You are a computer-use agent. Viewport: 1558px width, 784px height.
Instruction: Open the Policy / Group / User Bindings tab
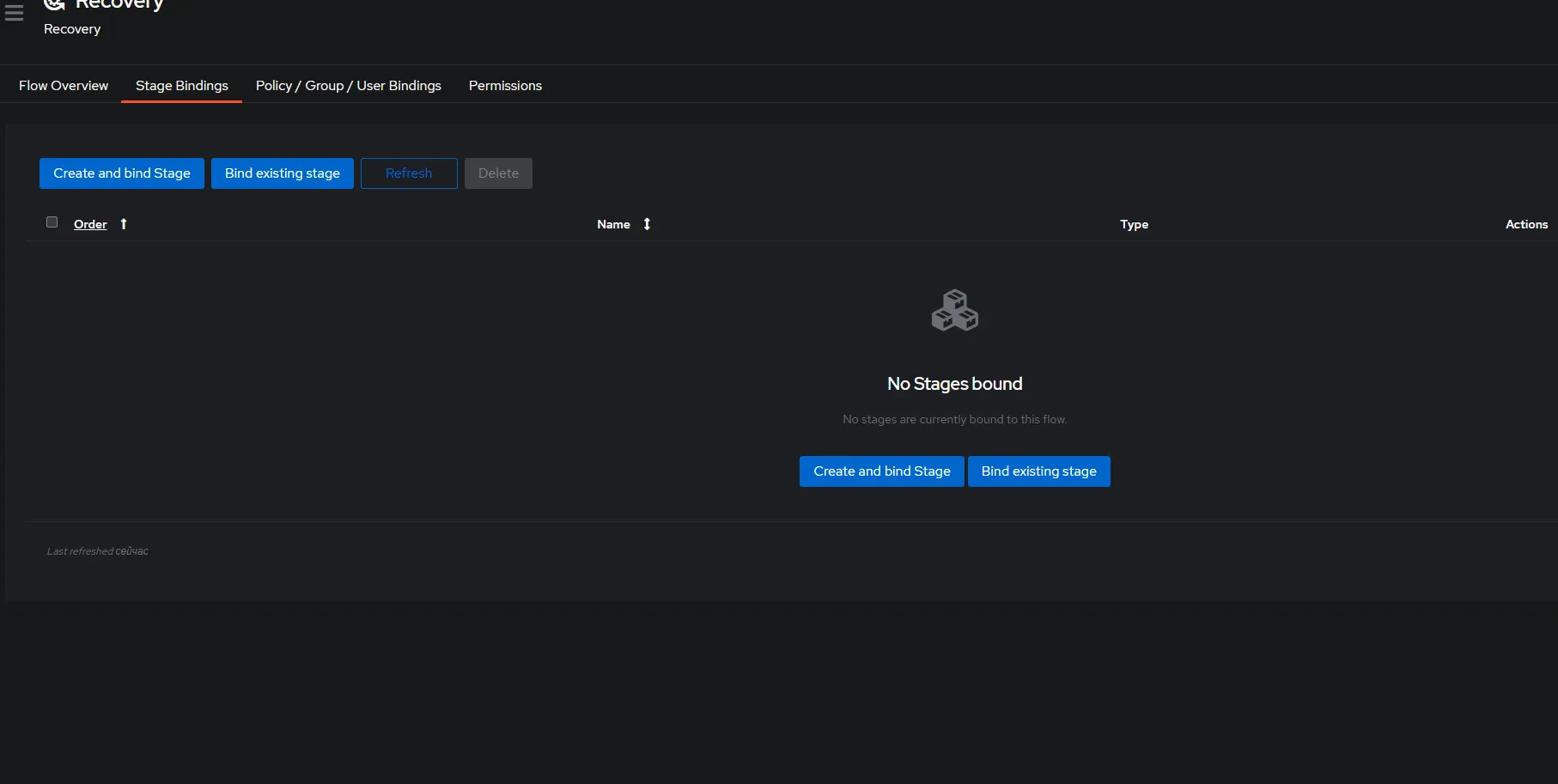pyautogui.click(x=347, y=85)
